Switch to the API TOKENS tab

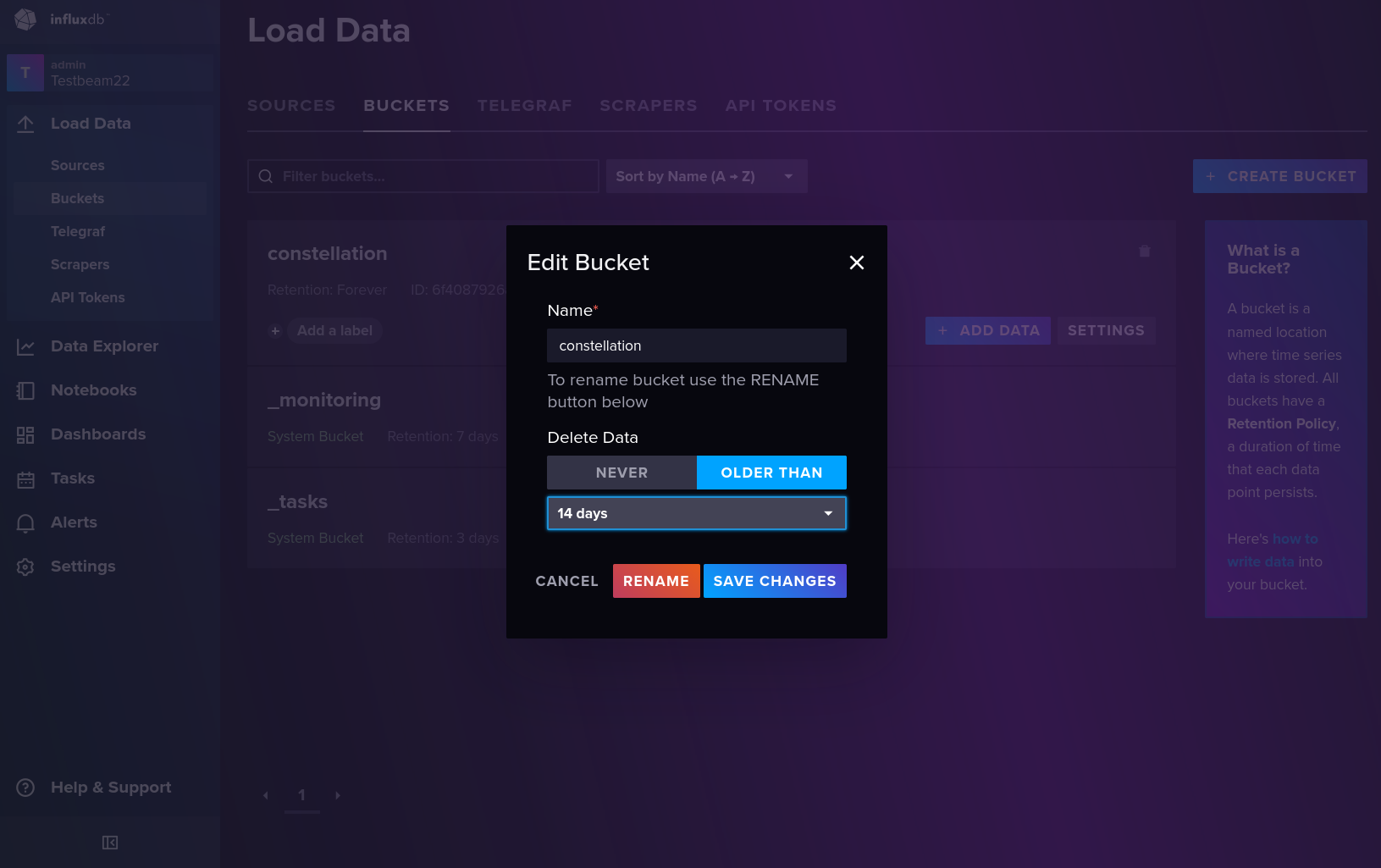[x=781, y=106]
